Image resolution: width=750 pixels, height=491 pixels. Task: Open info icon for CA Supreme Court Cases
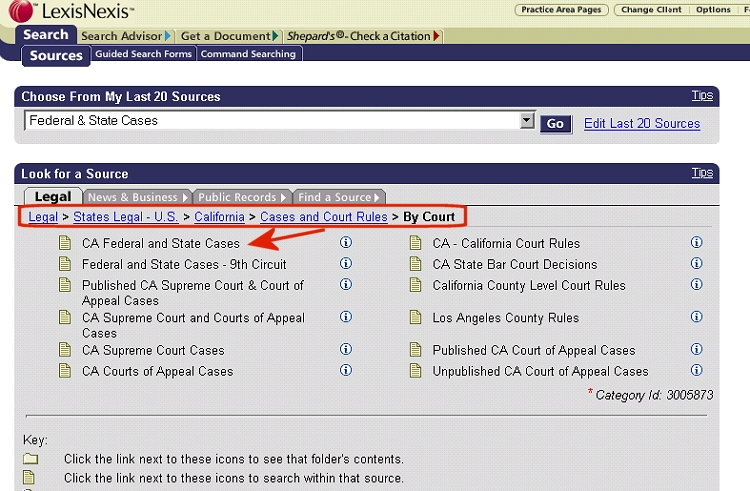point(346,349)
